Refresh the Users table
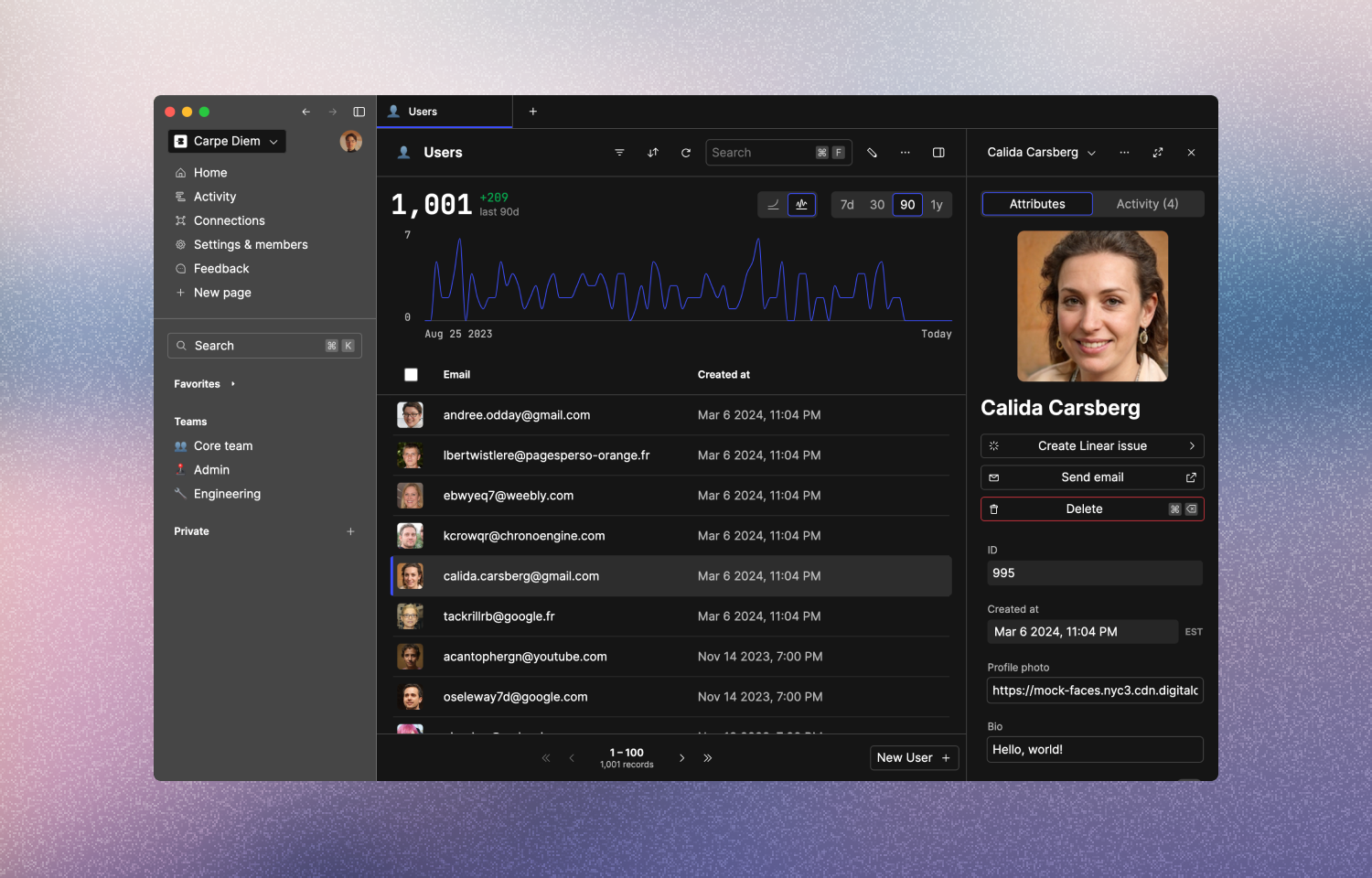Viewport: 1372px width, 878px height. (686, 153)
